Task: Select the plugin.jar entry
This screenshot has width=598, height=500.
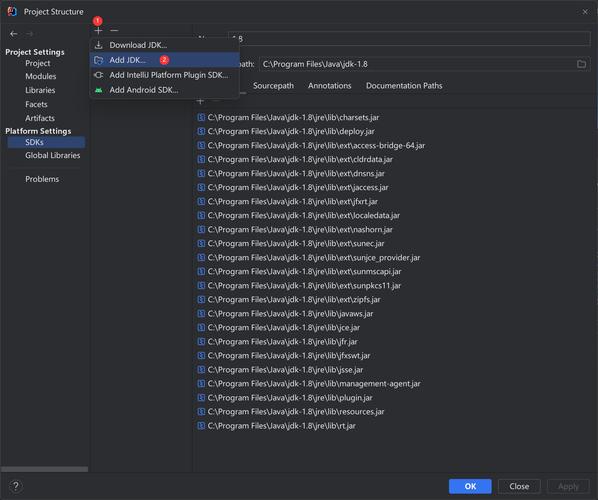Action: 285,398
